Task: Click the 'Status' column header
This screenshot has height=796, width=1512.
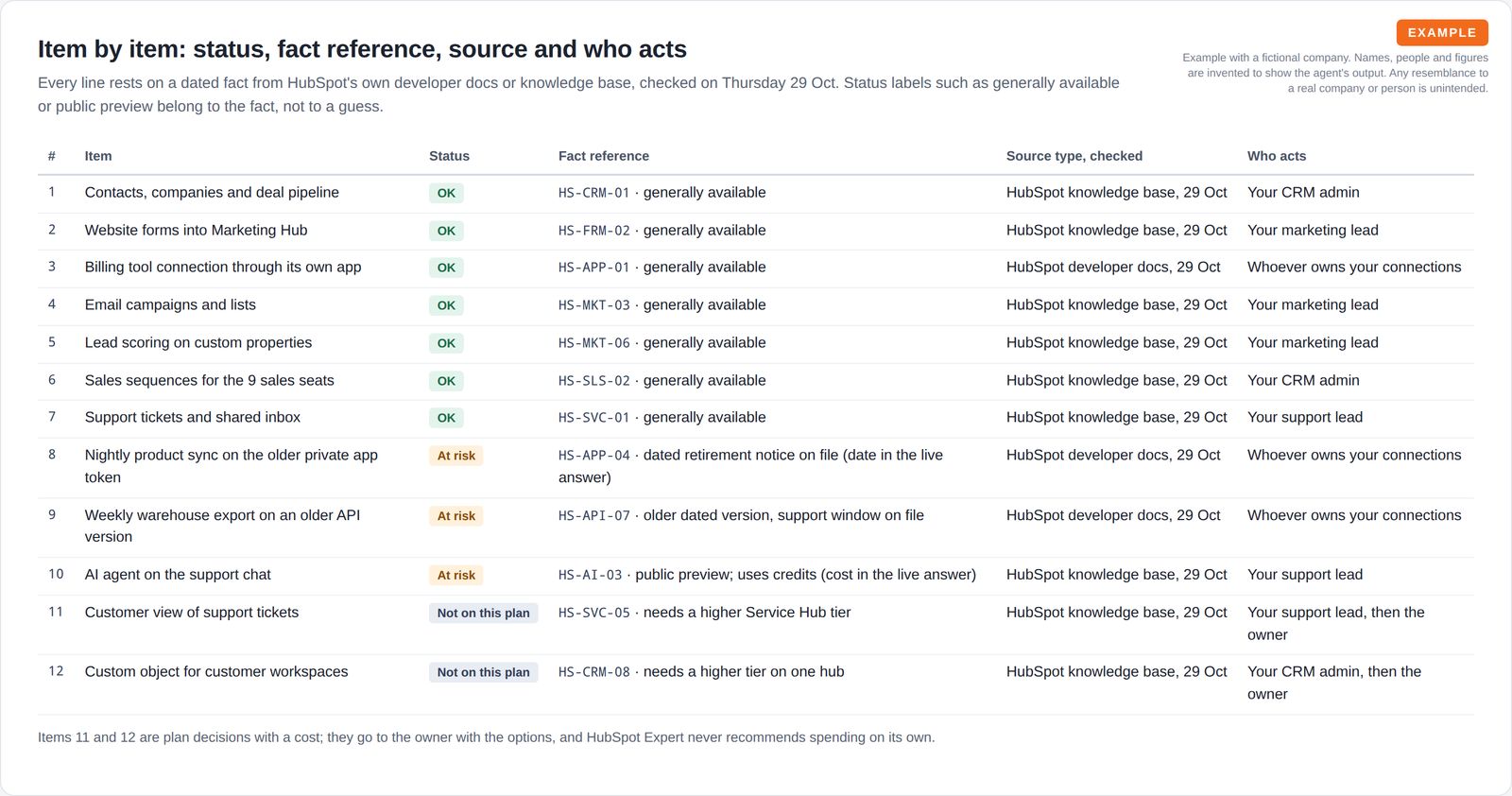Action: click(449, 156)
